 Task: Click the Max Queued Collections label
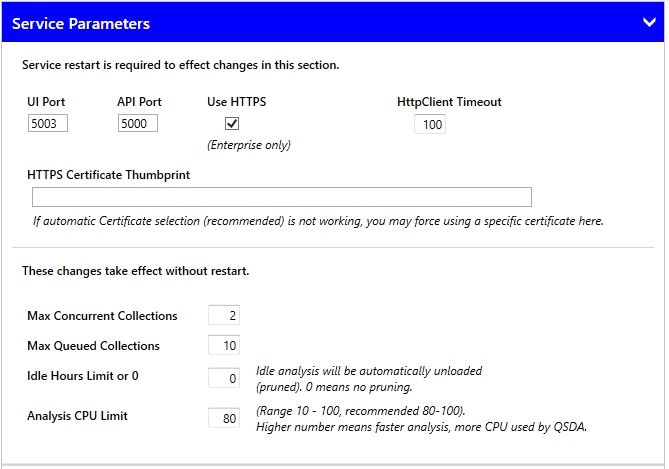click(x=93, y=346)
